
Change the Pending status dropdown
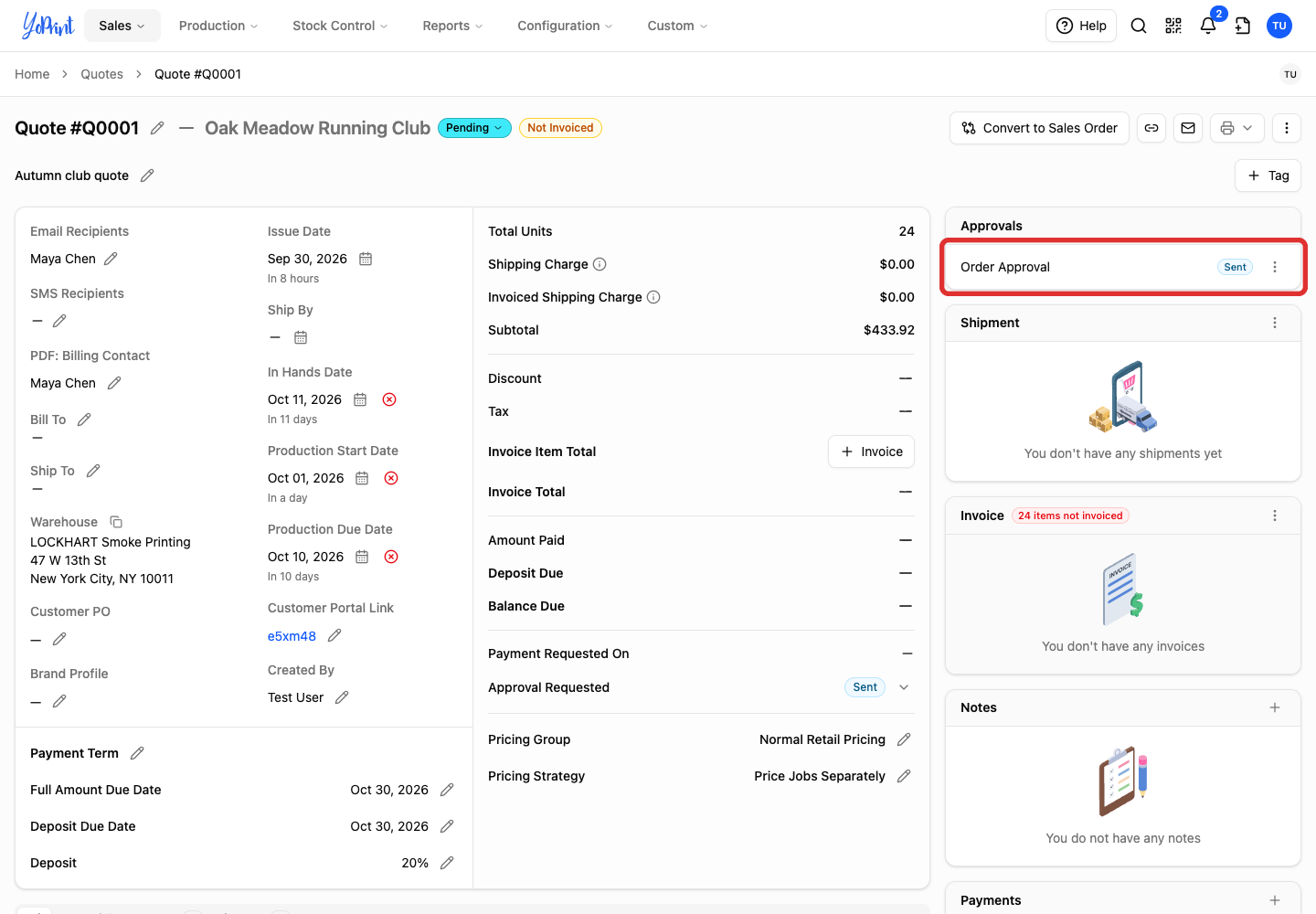(474, 128)
